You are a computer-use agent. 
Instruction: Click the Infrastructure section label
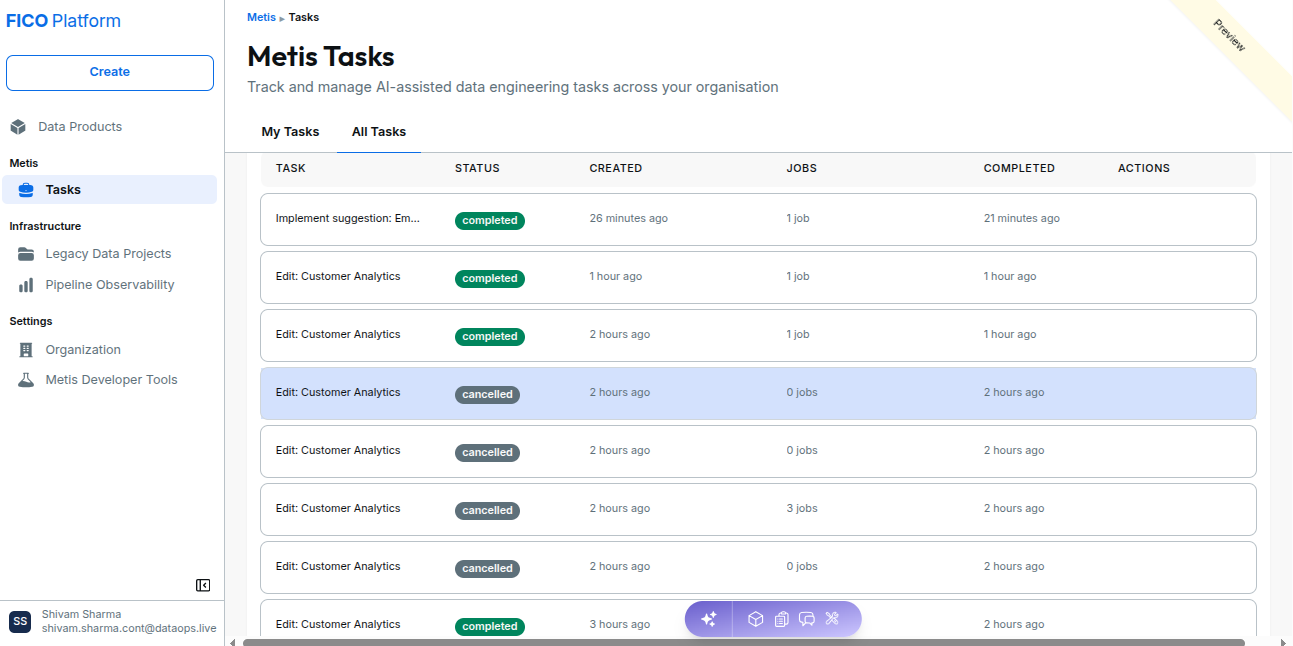click(46, 226)
